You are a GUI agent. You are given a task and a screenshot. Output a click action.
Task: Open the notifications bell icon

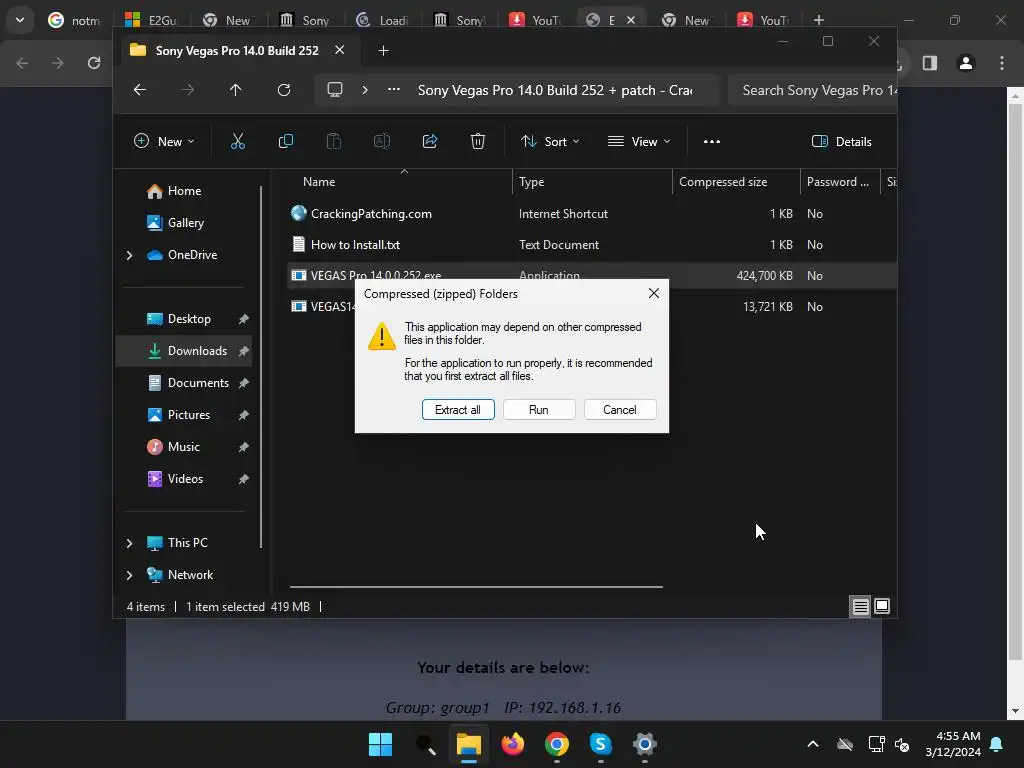point(996,744)
